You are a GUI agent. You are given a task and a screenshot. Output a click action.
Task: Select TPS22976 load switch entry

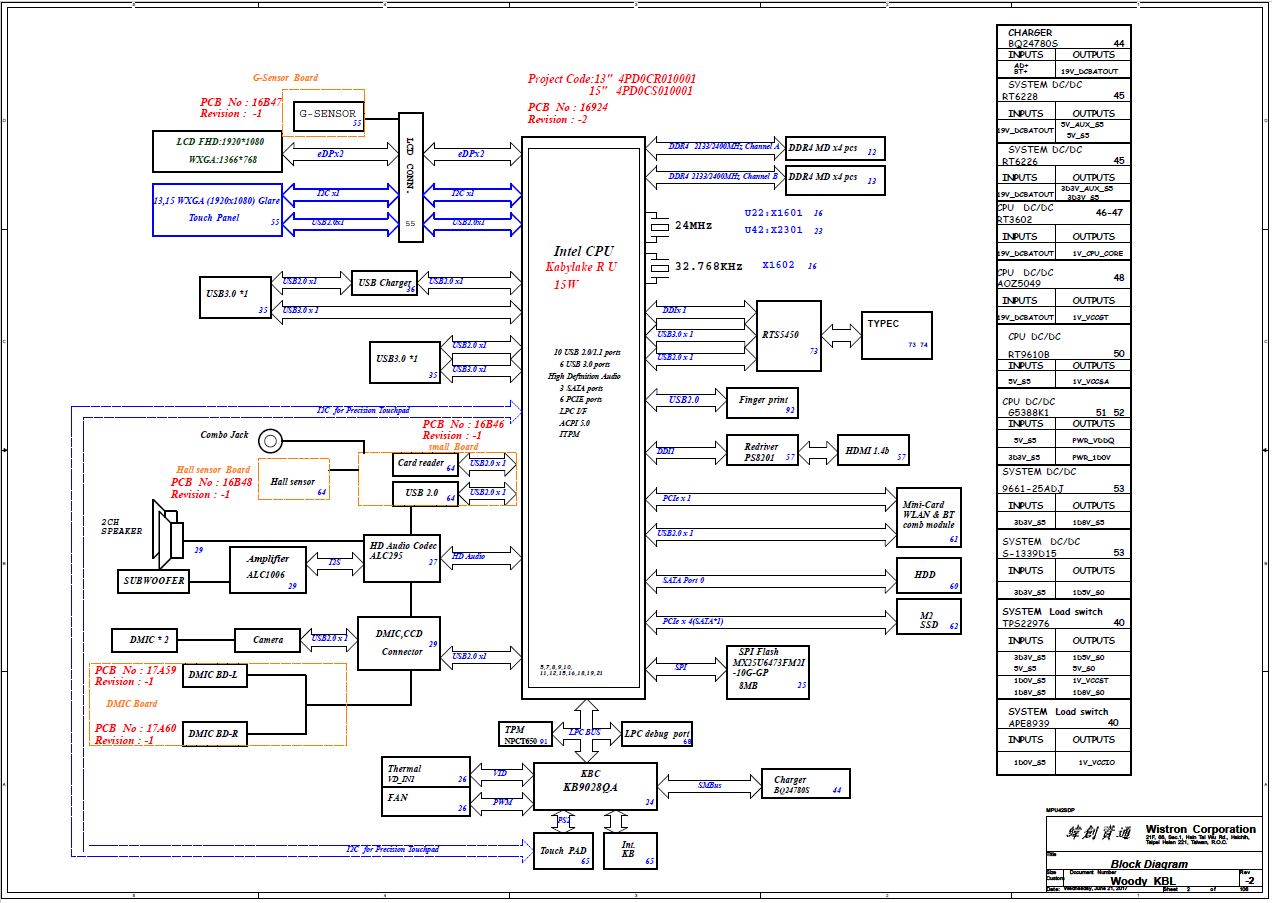(1026, 623)
